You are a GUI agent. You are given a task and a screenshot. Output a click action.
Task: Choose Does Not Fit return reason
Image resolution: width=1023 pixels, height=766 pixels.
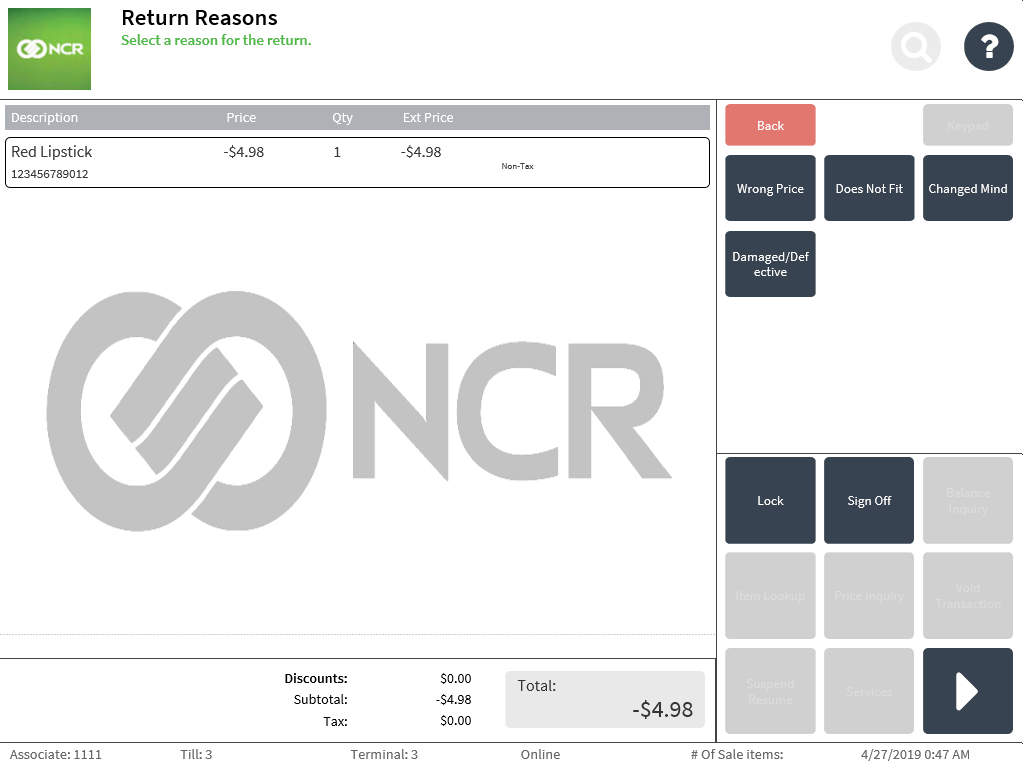tap(869, 188)
